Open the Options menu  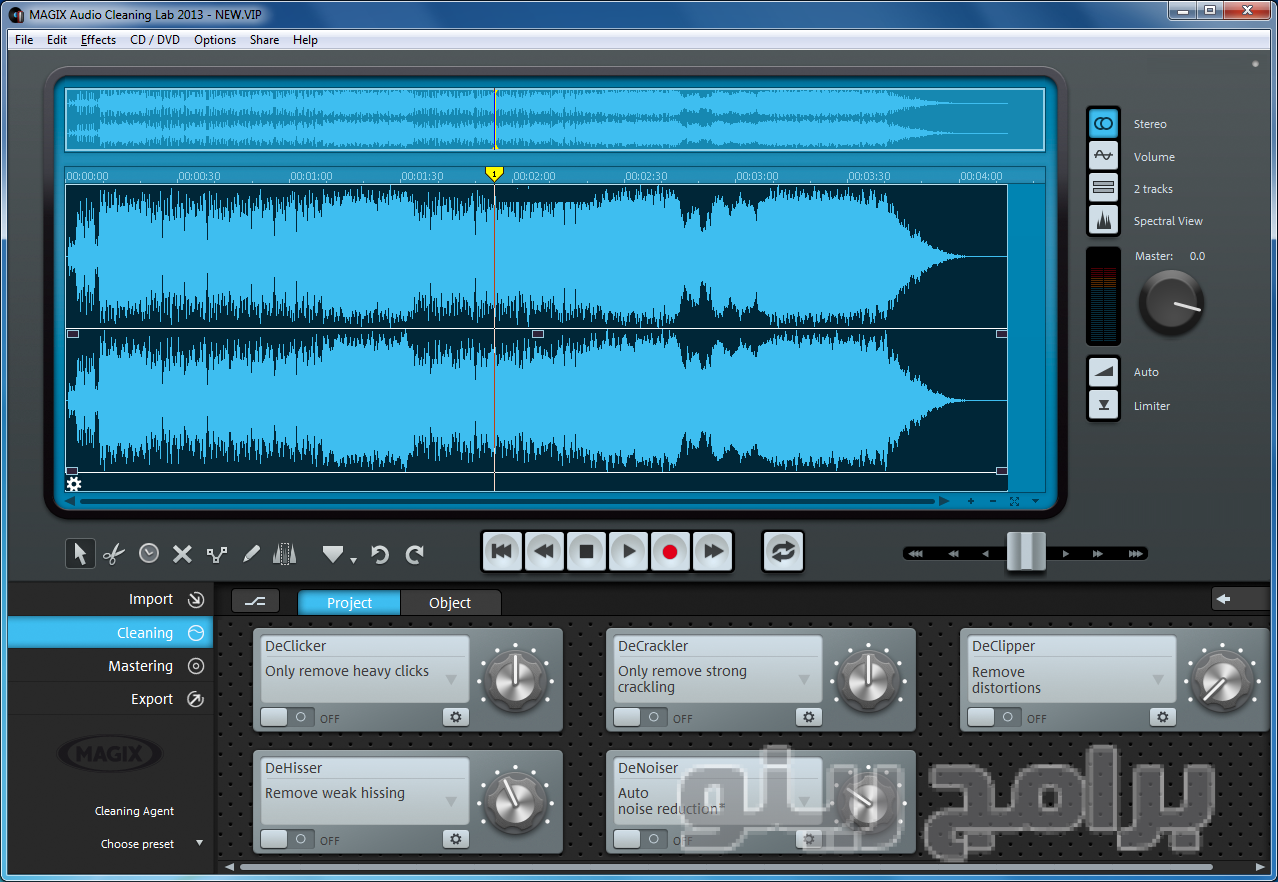click(x=215, y=40)
